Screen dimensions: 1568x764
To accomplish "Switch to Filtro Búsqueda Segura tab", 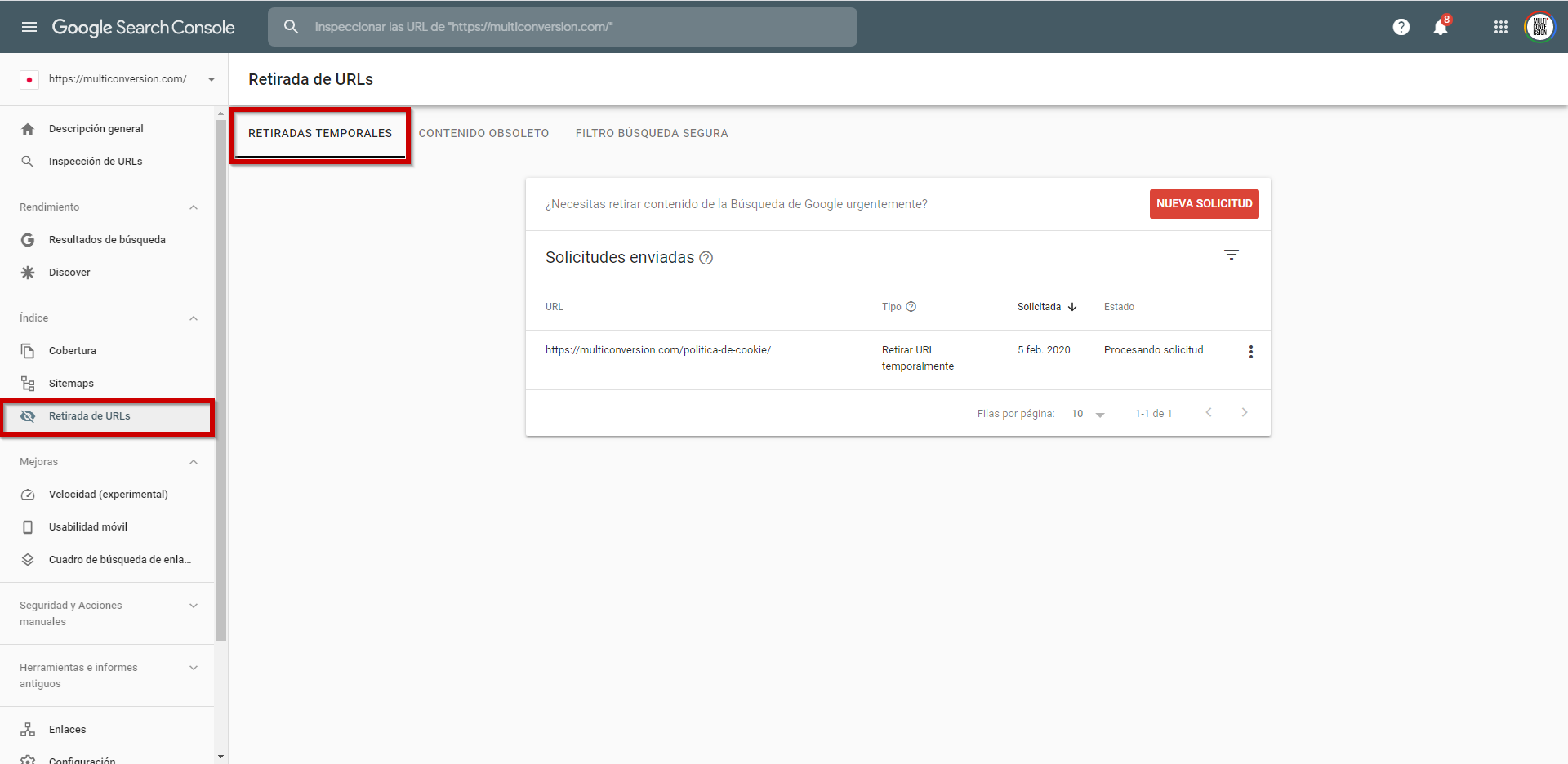I will 652,133.
